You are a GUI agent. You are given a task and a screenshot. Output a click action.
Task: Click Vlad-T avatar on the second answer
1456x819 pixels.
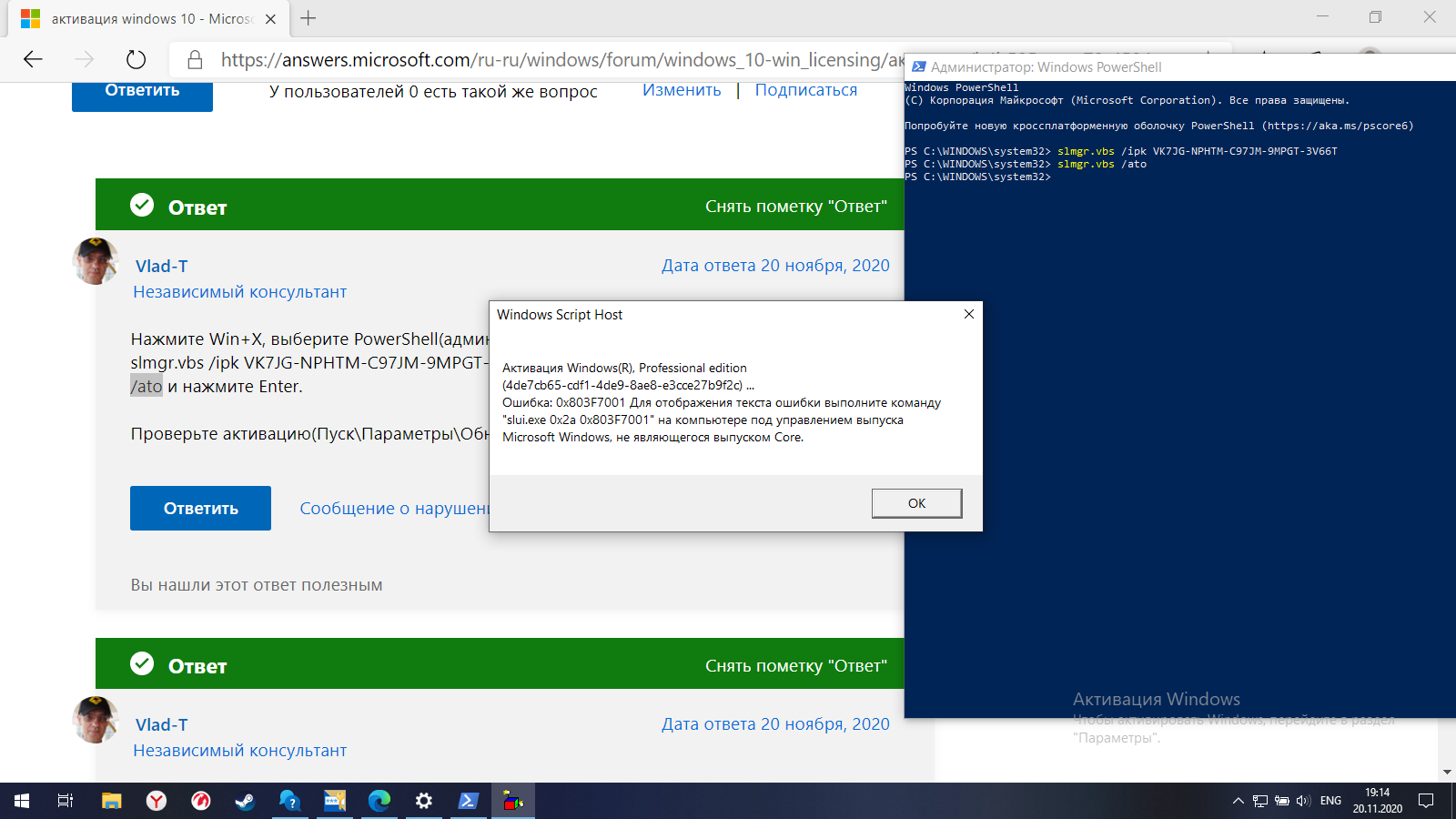click(96, 720)
